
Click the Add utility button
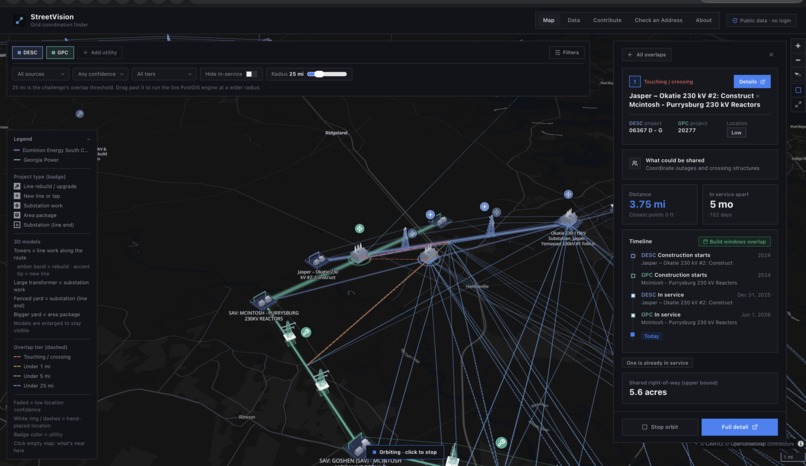click(x=100, y=52)
